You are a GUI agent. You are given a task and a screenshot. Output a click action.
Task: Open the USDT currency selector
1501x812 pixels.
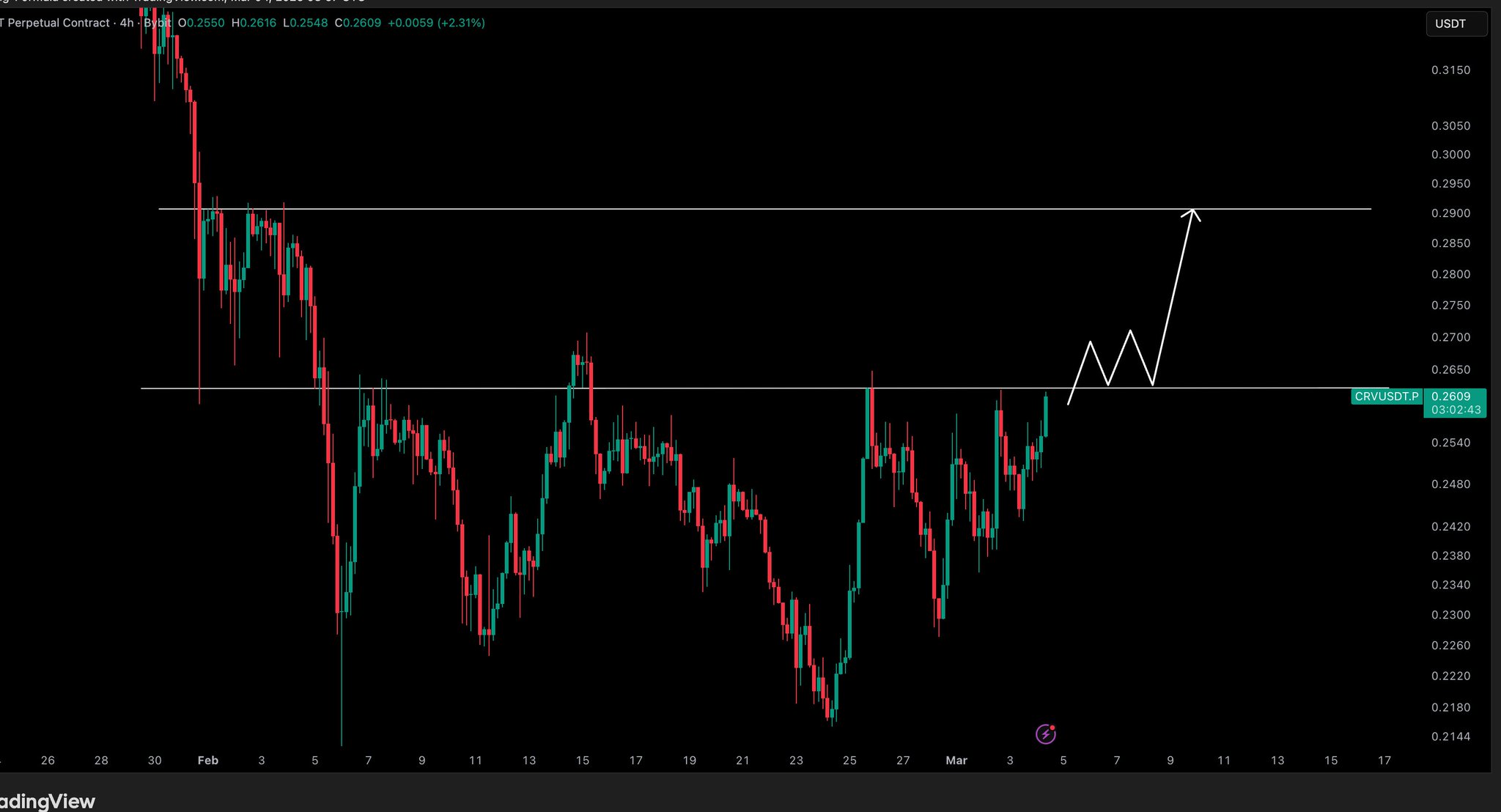coord(1456,23)
